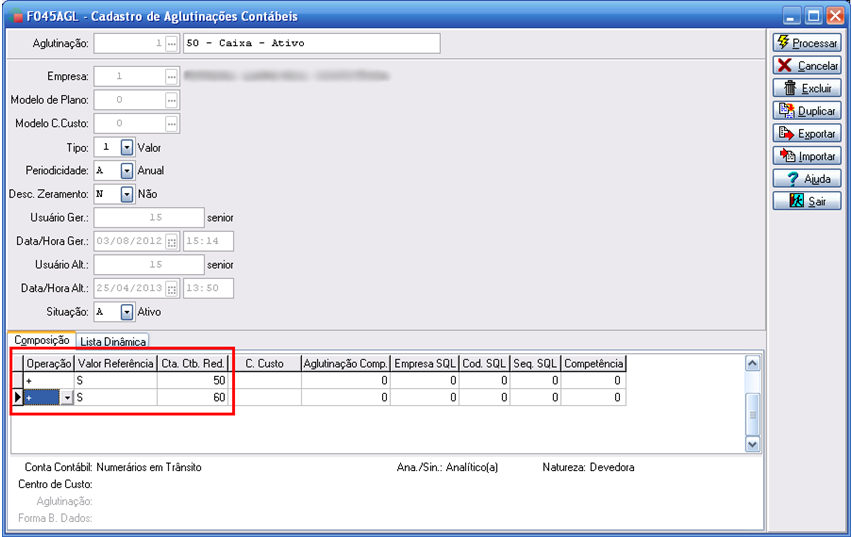Click the Usuário Alt. field
The image size is (852, 537).
pos(149,265)
